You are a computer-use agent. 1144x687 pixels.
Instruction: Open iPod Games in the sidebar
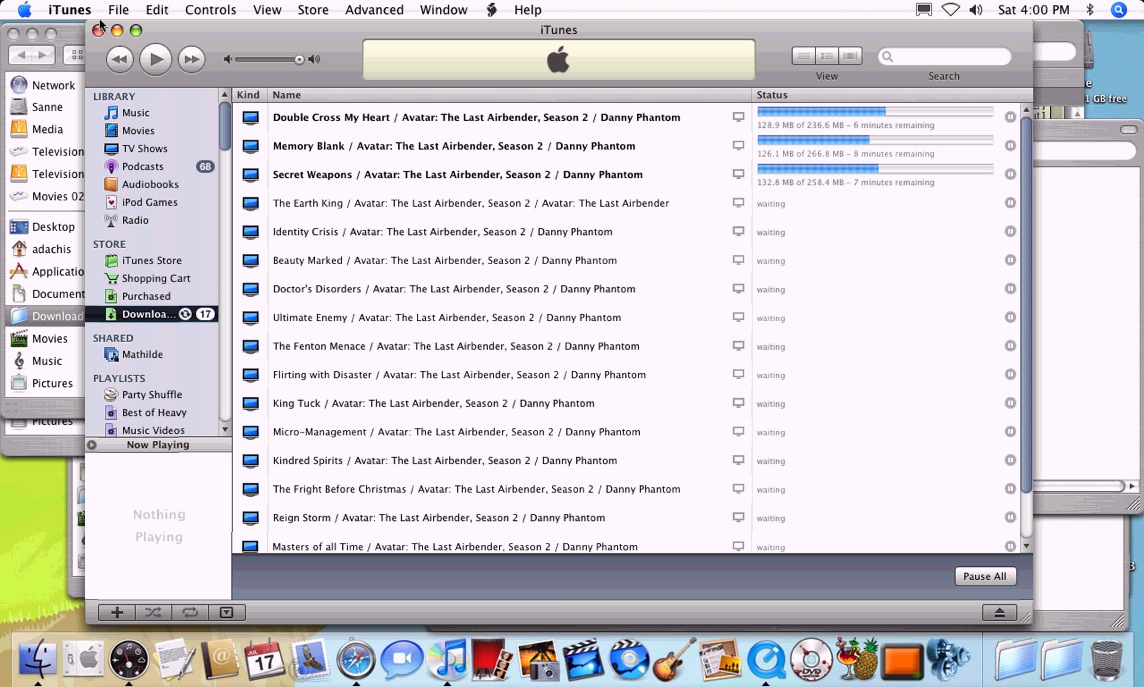(150, 202)
